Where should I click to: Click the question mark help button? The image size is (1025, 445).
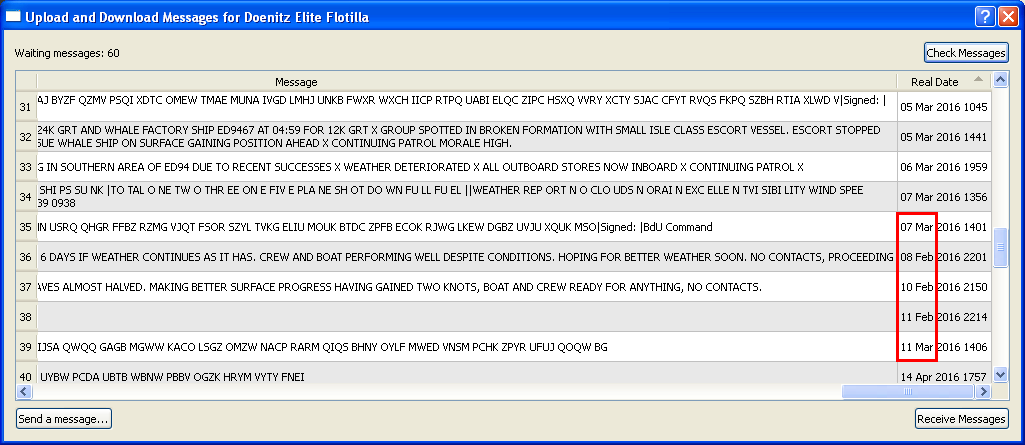pyautogui.click(x=983, y=17)
